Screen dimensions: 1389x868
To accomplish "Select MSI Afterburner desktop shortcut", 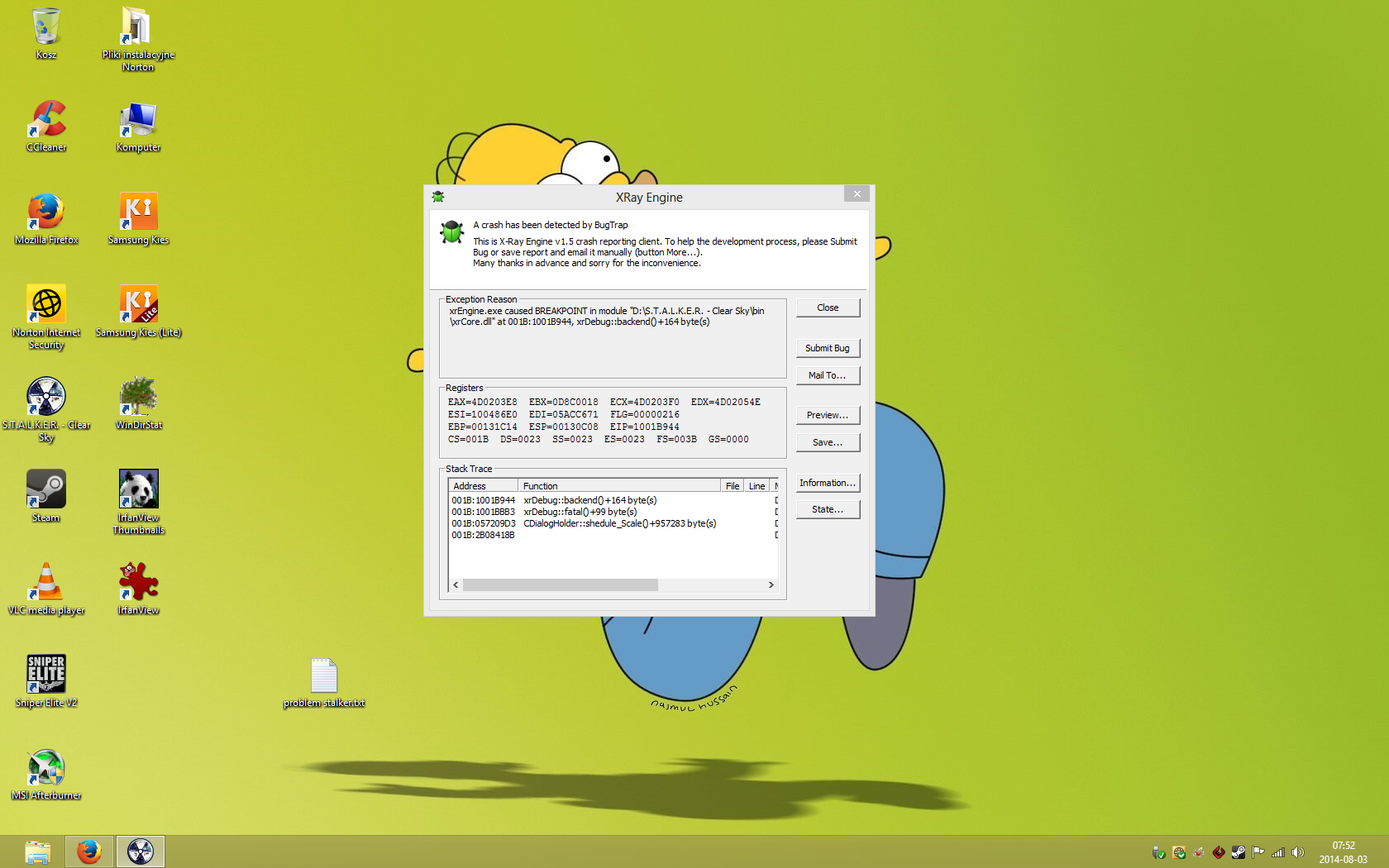I will coord(46,774).
